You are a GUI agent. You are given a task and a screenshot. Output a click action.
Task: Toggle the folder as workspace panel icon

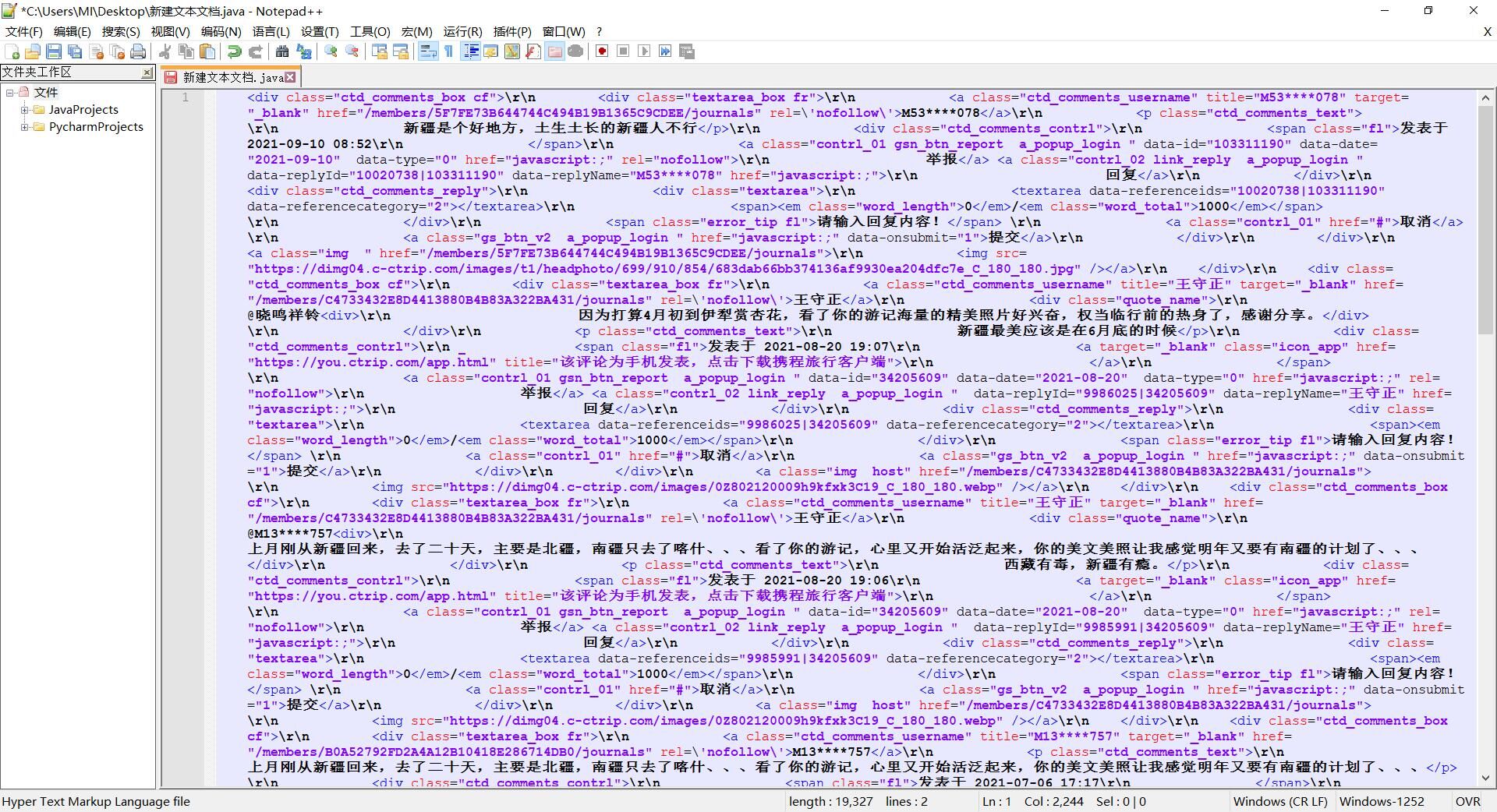click(x=554, y=51)
